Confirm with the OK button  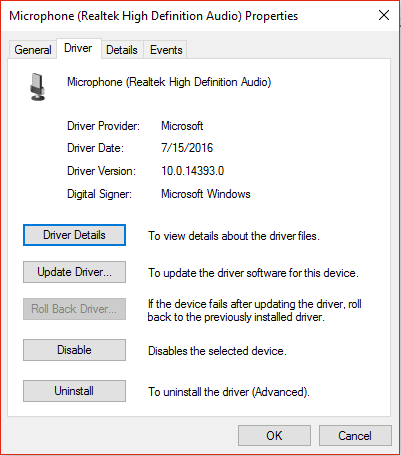click(274, 435)
